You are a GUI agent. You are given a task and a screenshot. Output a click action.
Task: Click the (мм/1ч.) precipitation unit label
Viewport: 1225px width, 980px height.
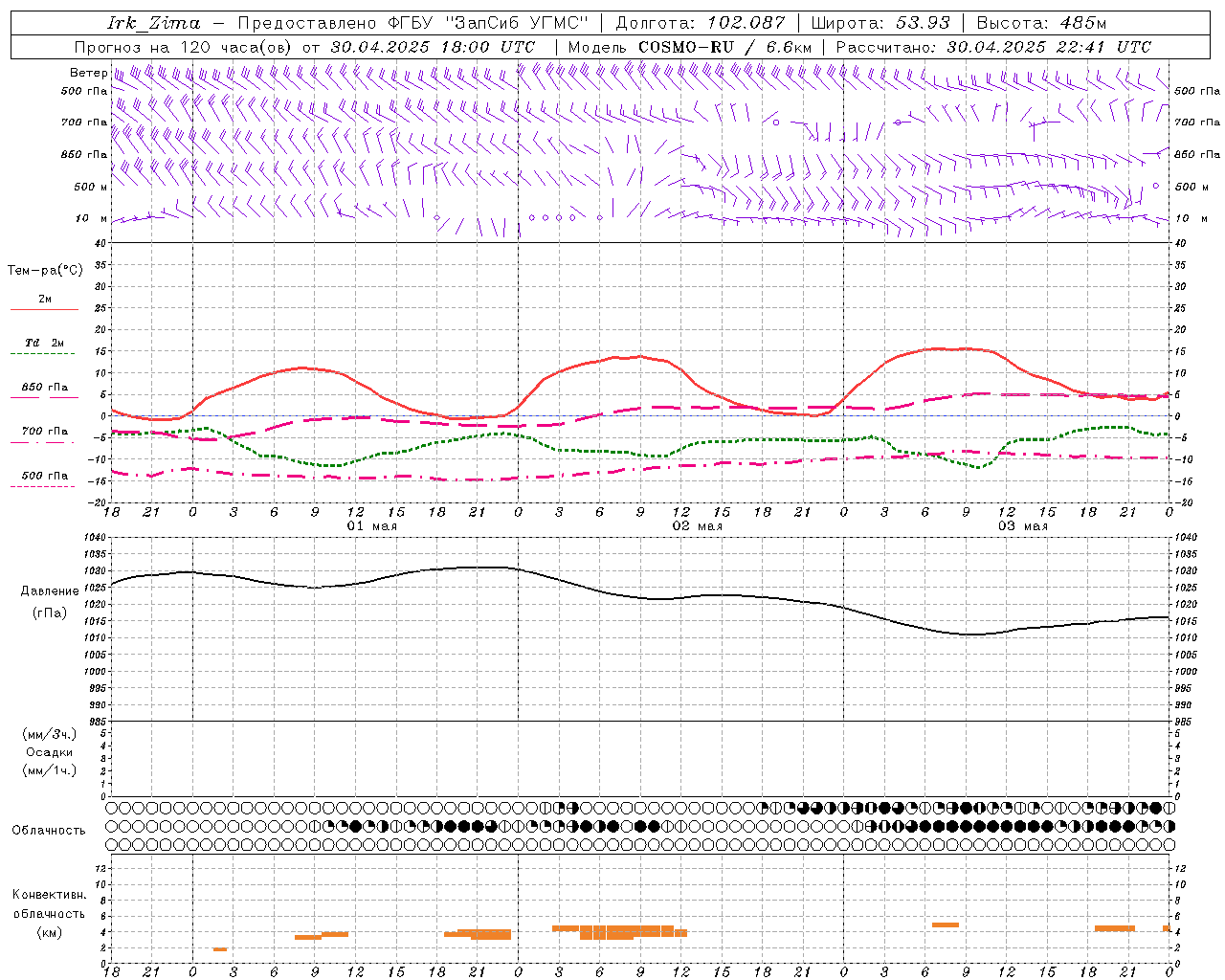(x=50, y=770)
